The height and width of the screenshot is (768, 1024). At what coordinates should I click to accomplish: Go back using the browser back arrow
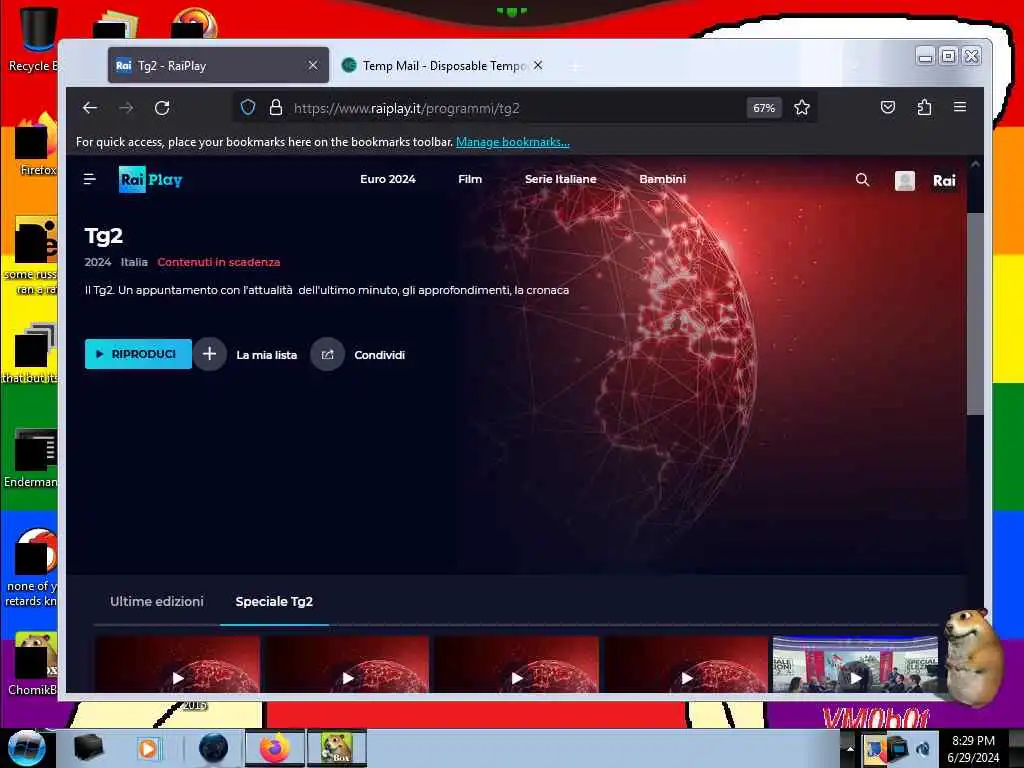point(89,108)
